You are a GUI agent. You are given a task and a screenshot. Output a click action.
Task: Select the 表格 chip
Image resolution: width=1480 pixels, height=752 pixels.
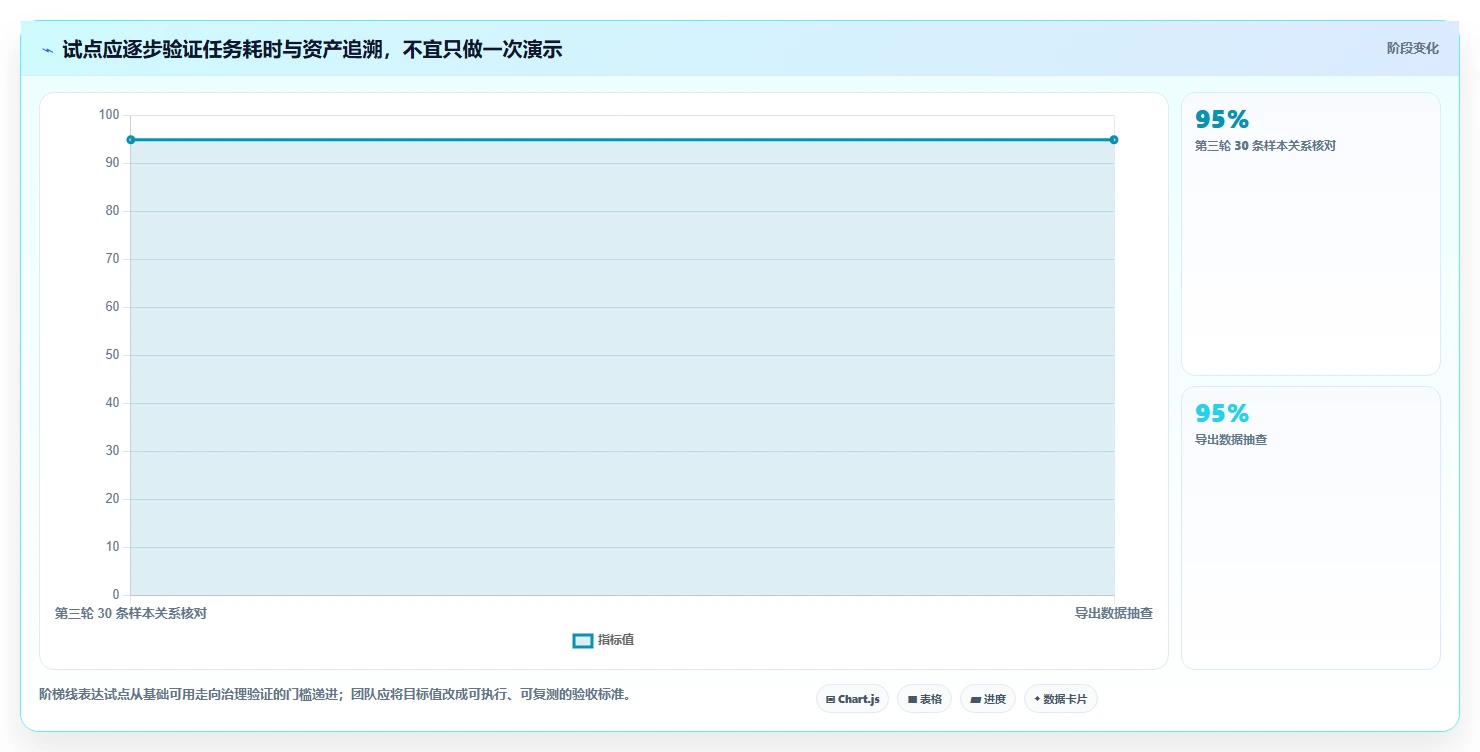(x=924, y=699)
